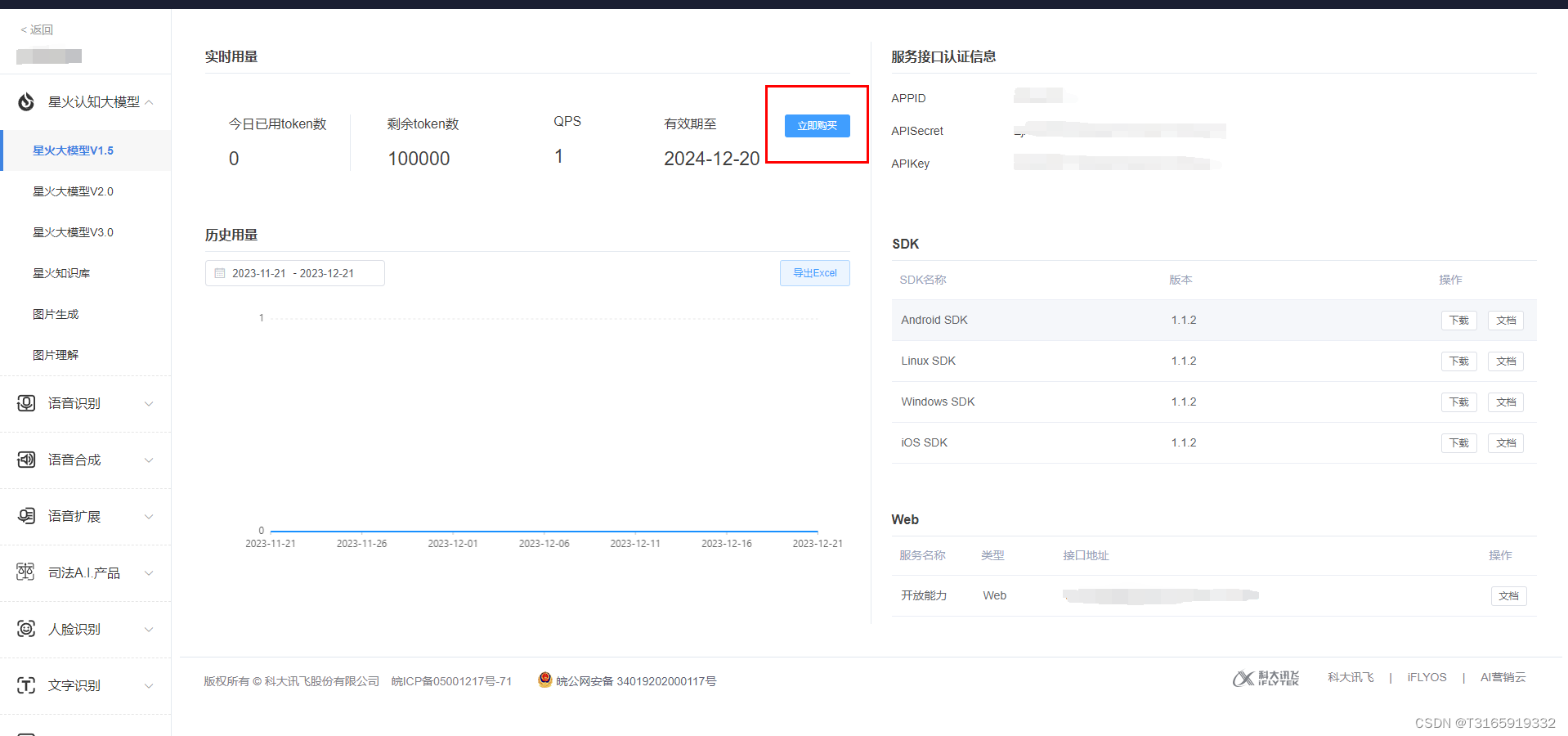This screenshot has height=736, width=1568.
Task: Click the 剩余token数 value 100000
Action: (419, 159)
